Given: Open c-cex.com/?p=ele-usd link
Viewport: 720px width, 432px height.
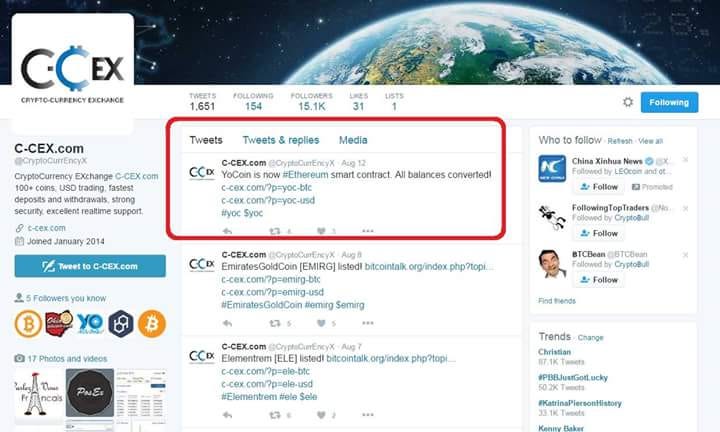Looking at the screenshot, I should click(267, 384).
